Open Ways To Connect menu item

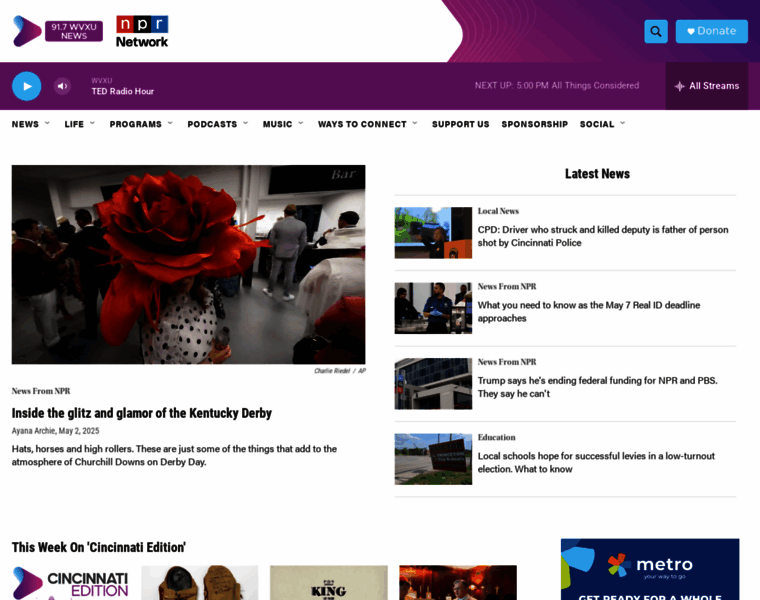[362, 125]
